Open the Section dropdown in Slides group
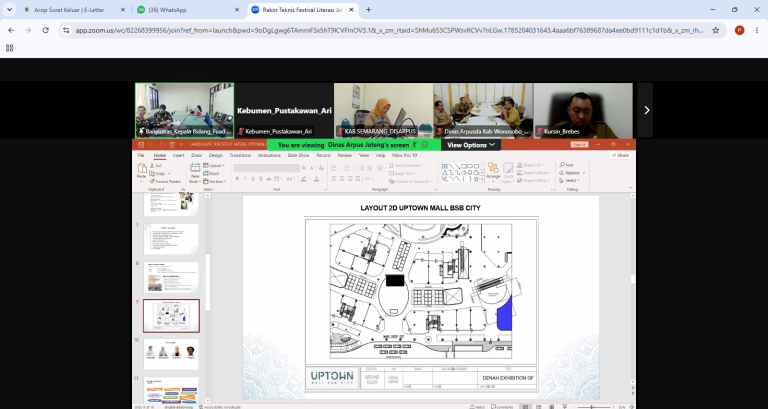This screenshot has height=409, width=768. 215,181
